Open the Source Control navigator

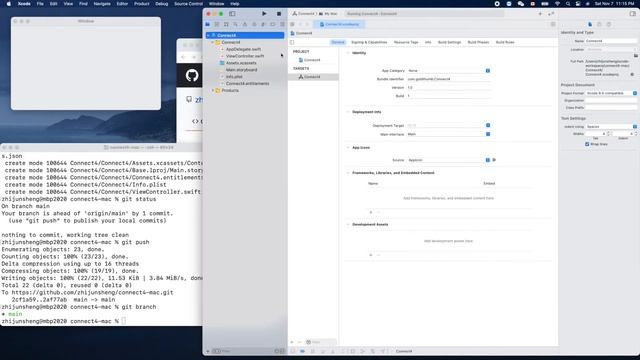(217, 24)
